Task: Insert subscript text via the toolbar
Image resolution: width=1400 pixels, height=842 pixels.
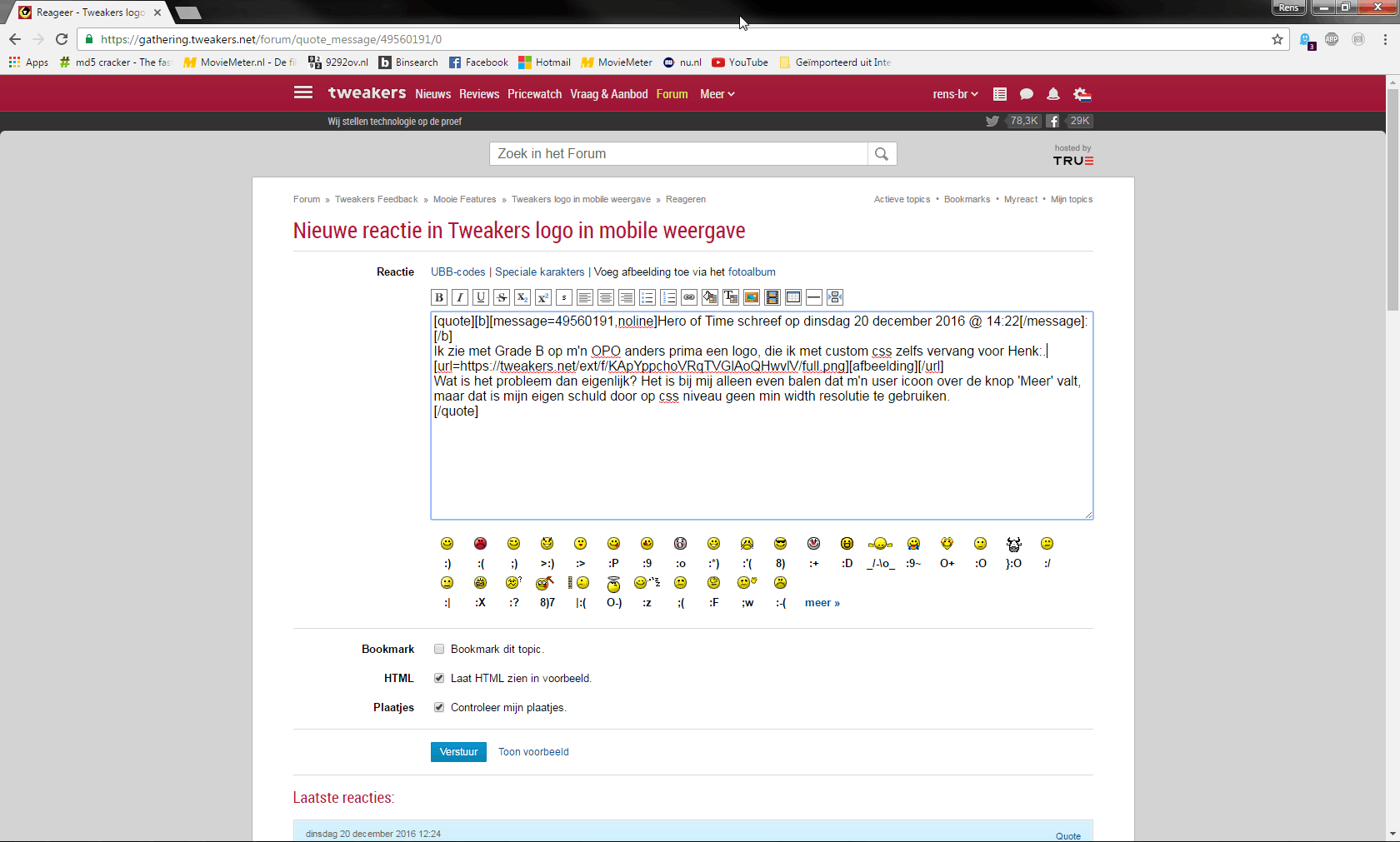Action: 522,297
